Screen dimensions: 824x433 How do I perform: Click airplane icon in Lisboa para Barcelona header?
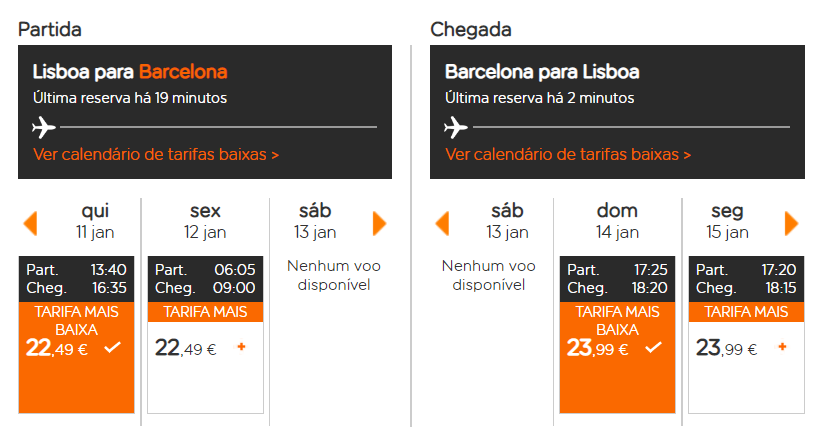(x=44, y=127)
